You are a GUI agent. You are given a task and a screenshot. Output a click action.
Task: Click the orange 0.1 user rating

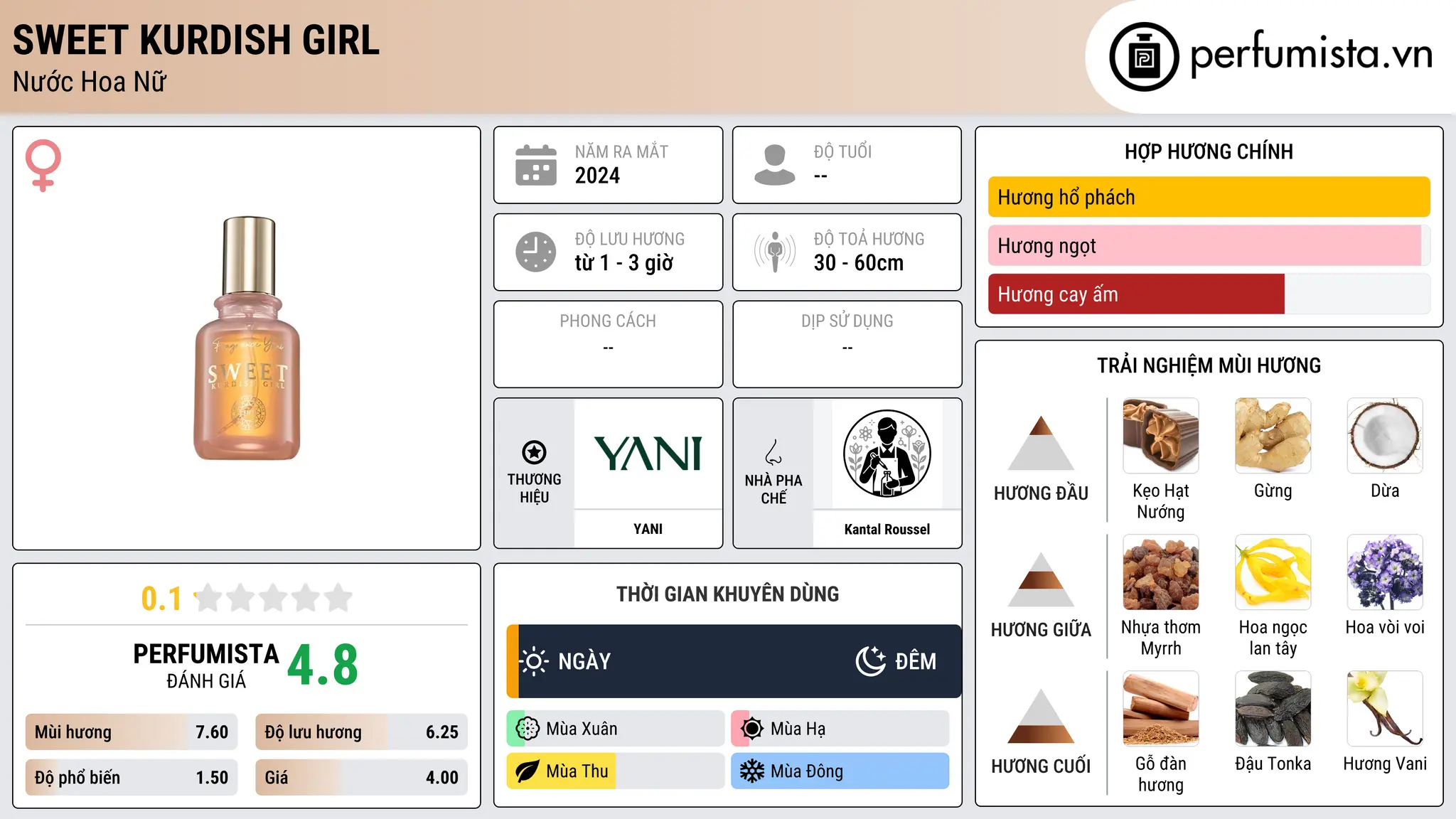(161, 599)
